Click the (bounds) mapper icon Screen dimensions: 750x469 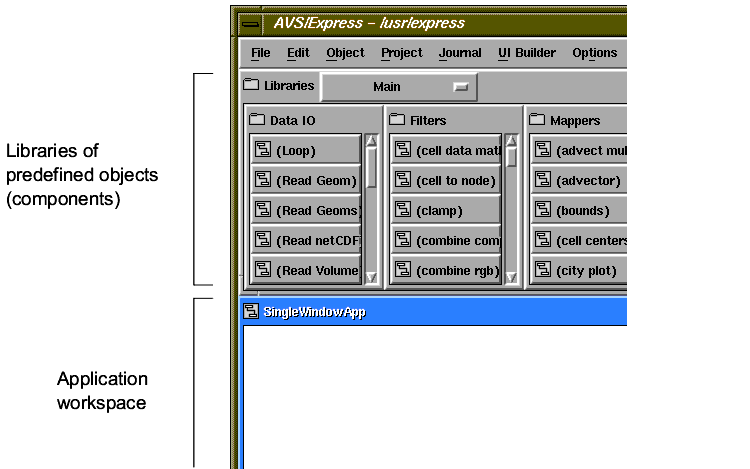coord(543,210)
